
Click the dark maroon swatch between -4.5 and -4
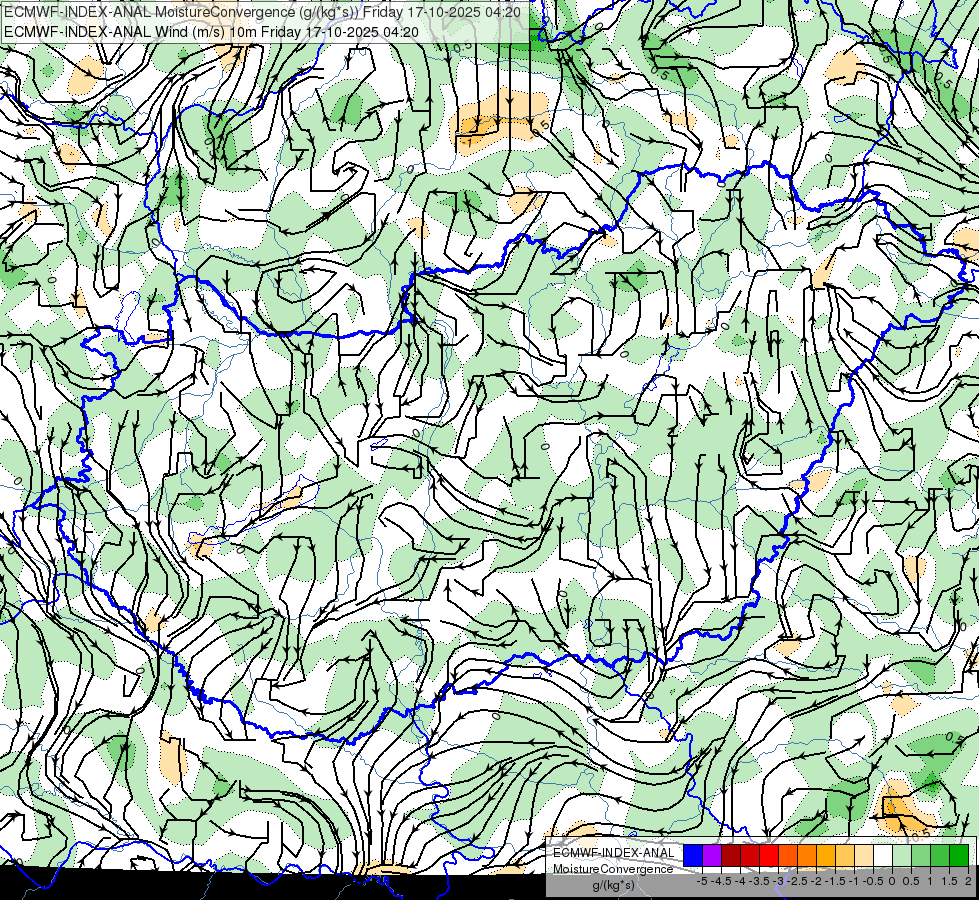tap(731, 856)
